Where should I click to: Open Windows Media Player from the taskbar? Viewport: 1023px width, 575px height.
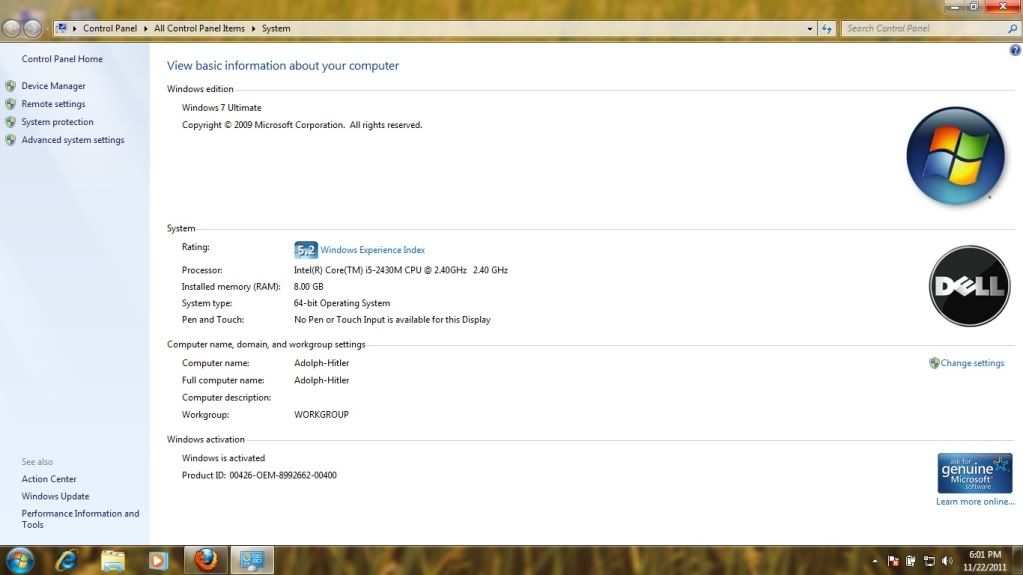158,560
